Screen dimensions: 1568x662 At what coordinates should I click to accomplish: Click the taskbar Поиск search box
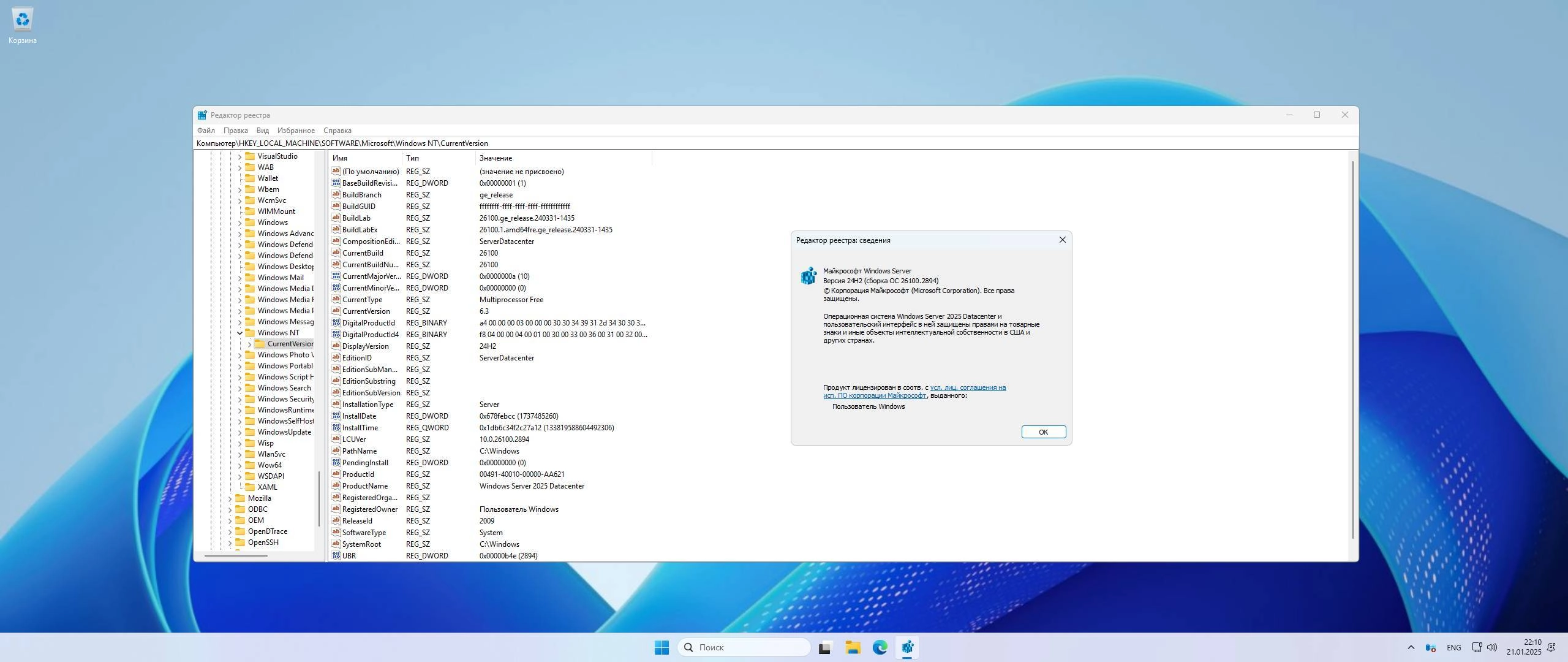(744, 647)
